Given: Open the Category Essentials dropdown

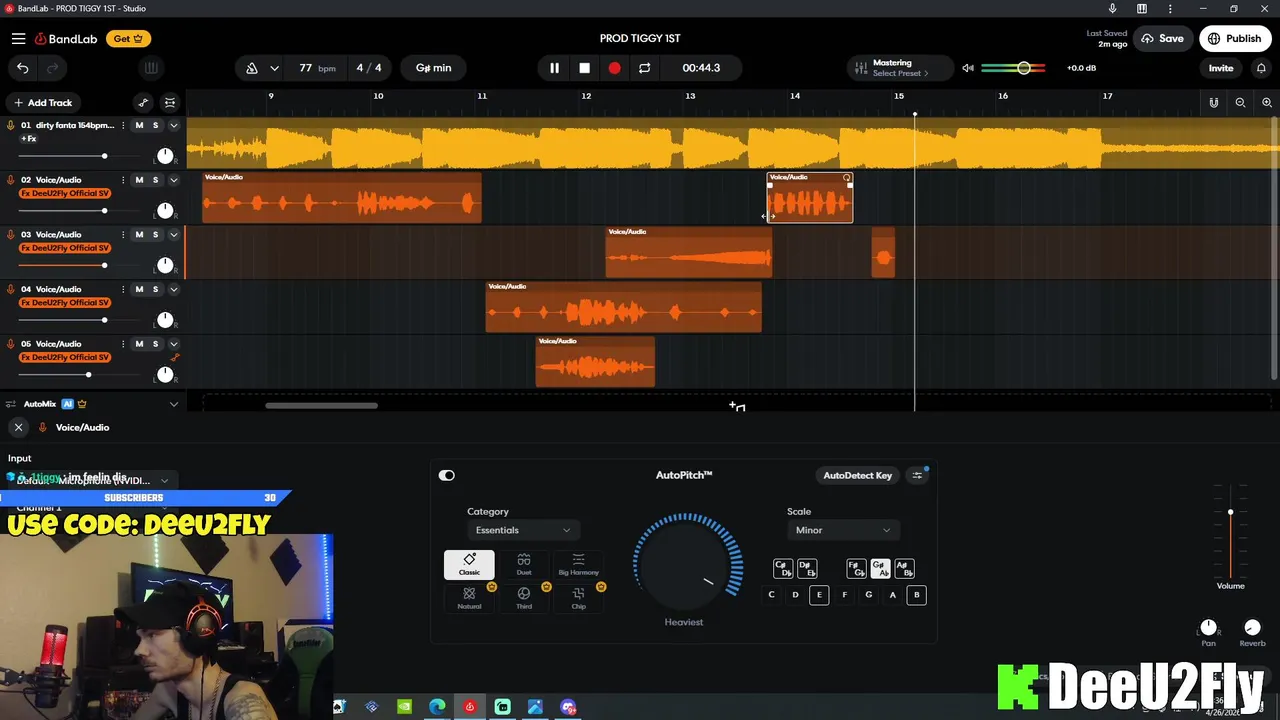Looking at the screenshot, I should [x=523, y=530].
